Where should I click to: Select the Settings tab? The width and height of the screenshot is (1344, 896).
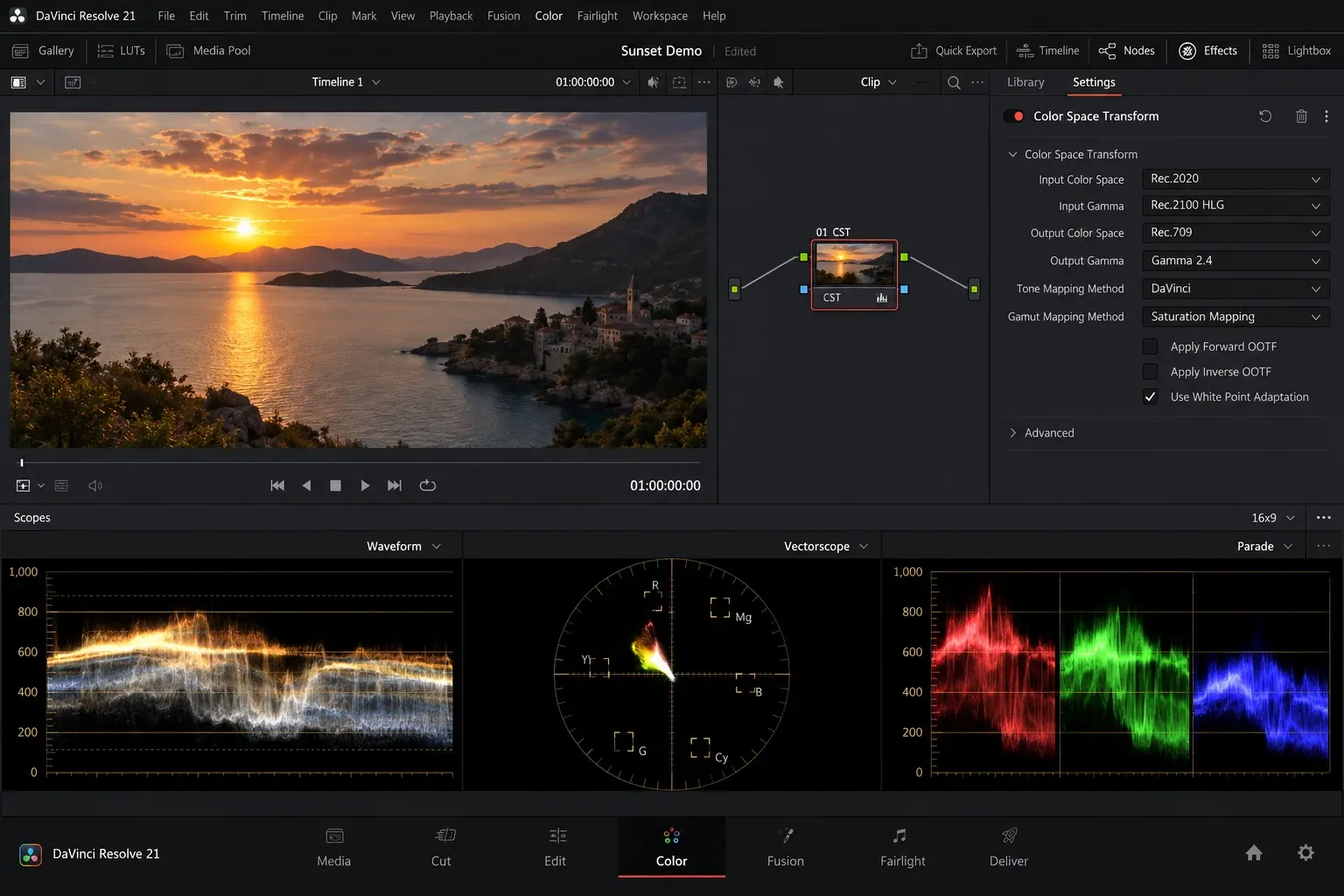point(1094,82)
